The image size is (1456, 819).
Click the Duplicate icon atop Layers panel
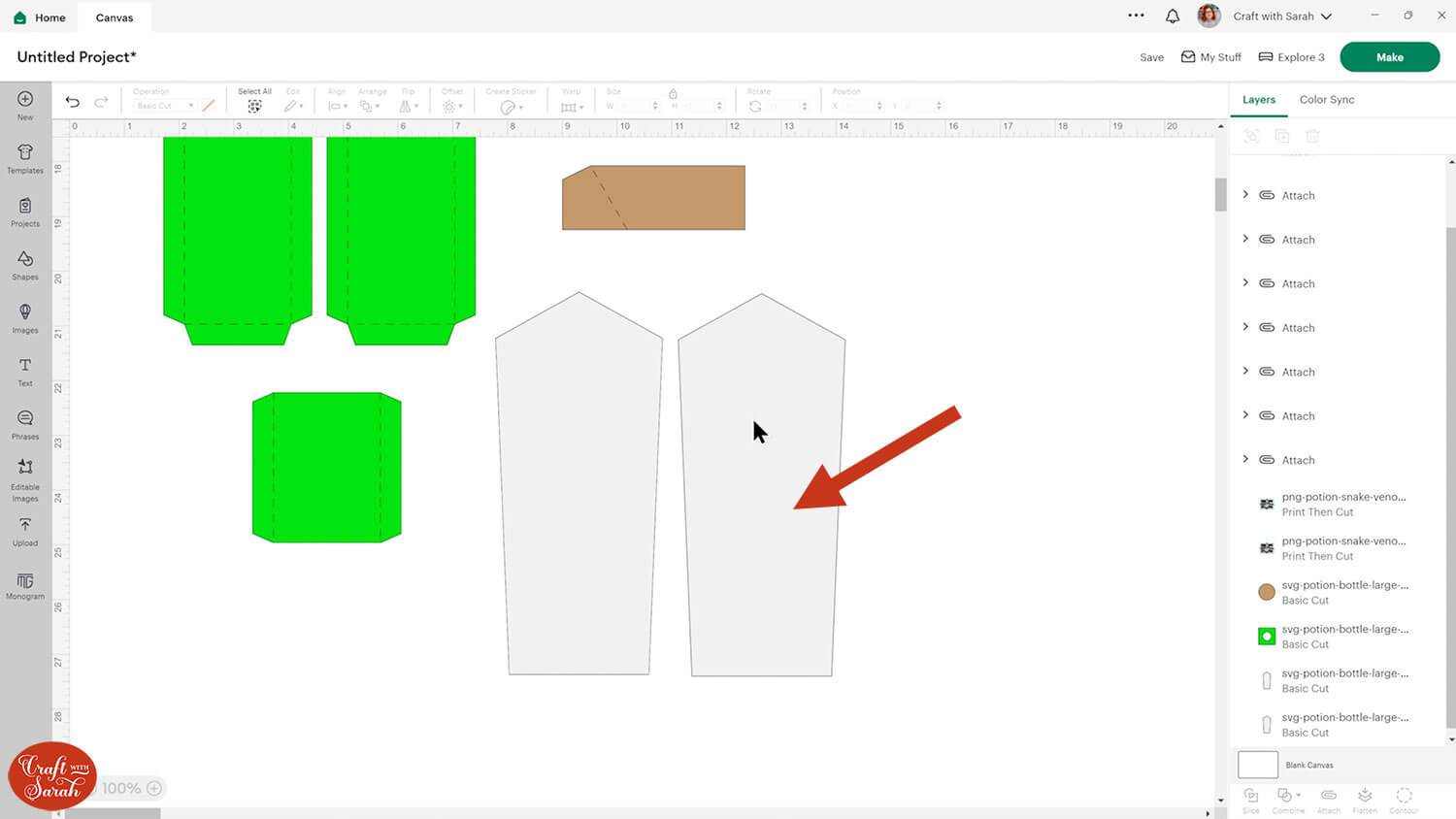(x=1281, y=137)
